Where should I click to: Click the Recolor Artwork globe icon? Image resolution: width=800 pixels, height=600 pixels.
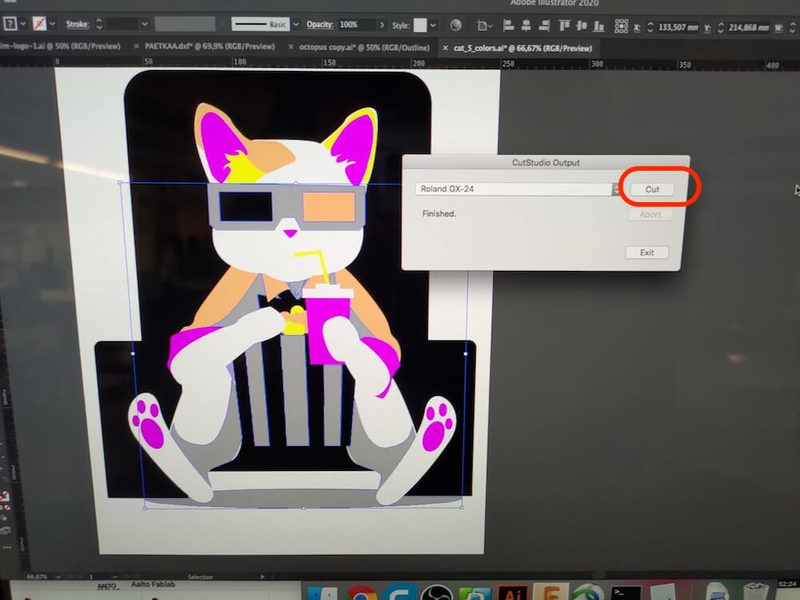click(456, 24)
